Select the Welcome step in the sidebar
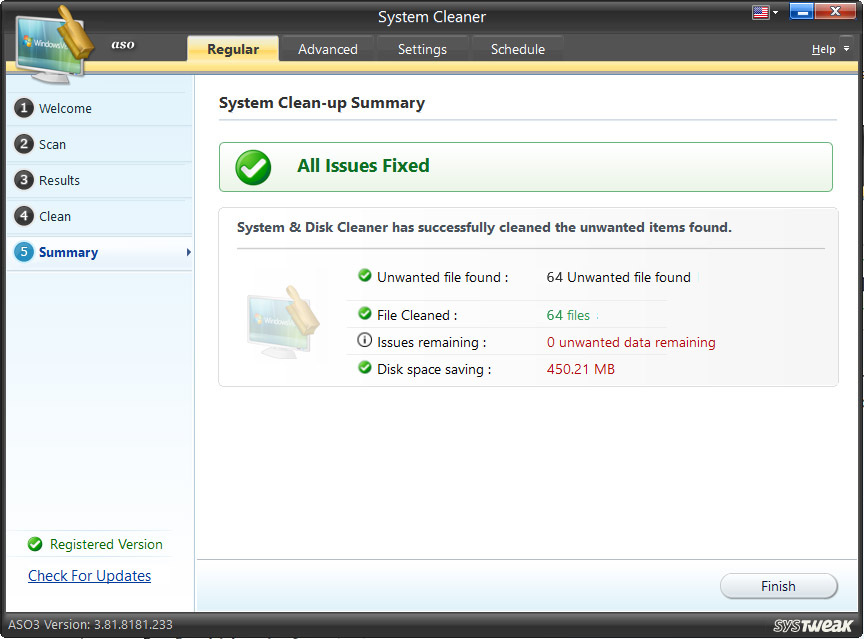Image resolution: width=864 pixels, height=639 pixels. point(60,108)
